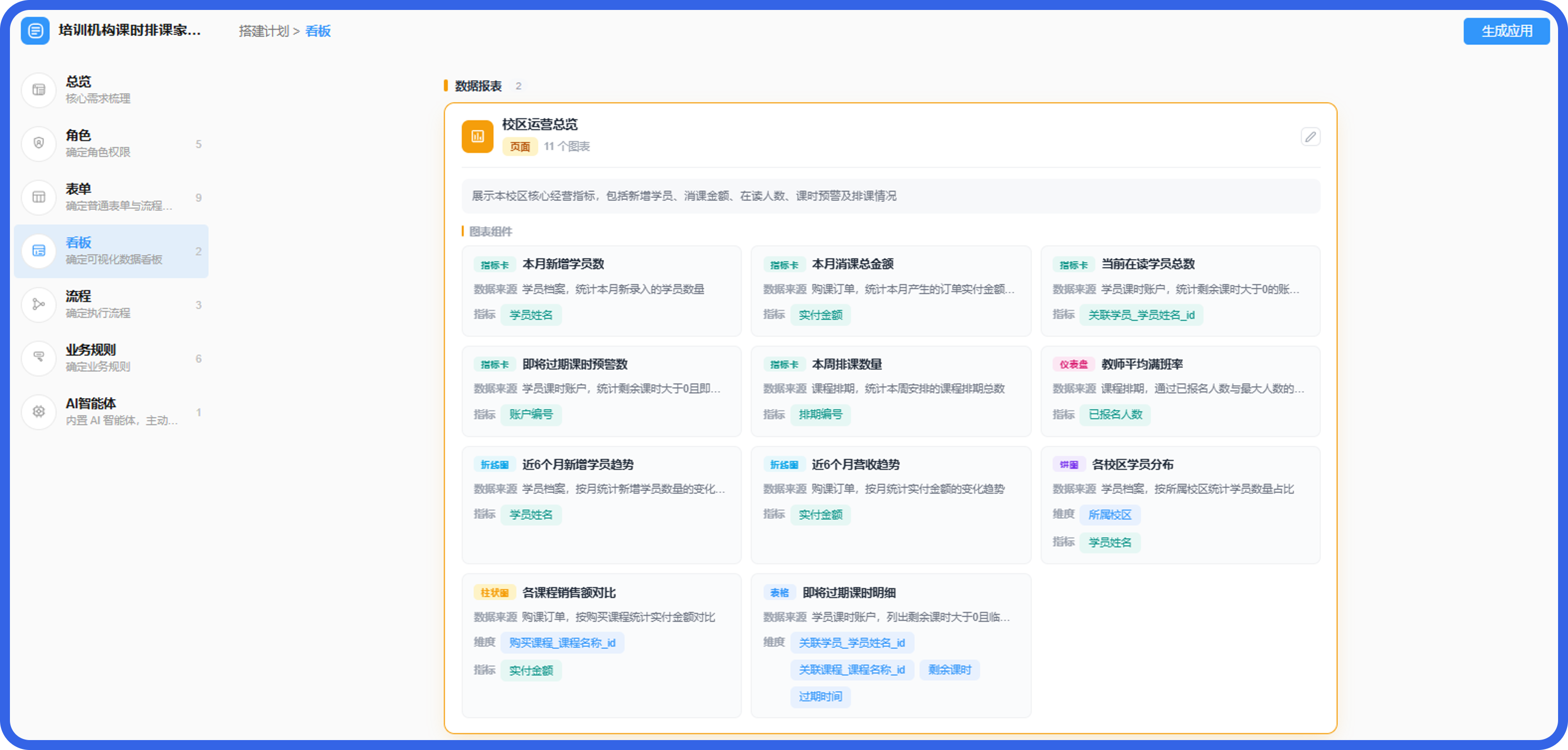Click the 折线图 tag of 近6个月新增学员趋势

click(494, 464)
